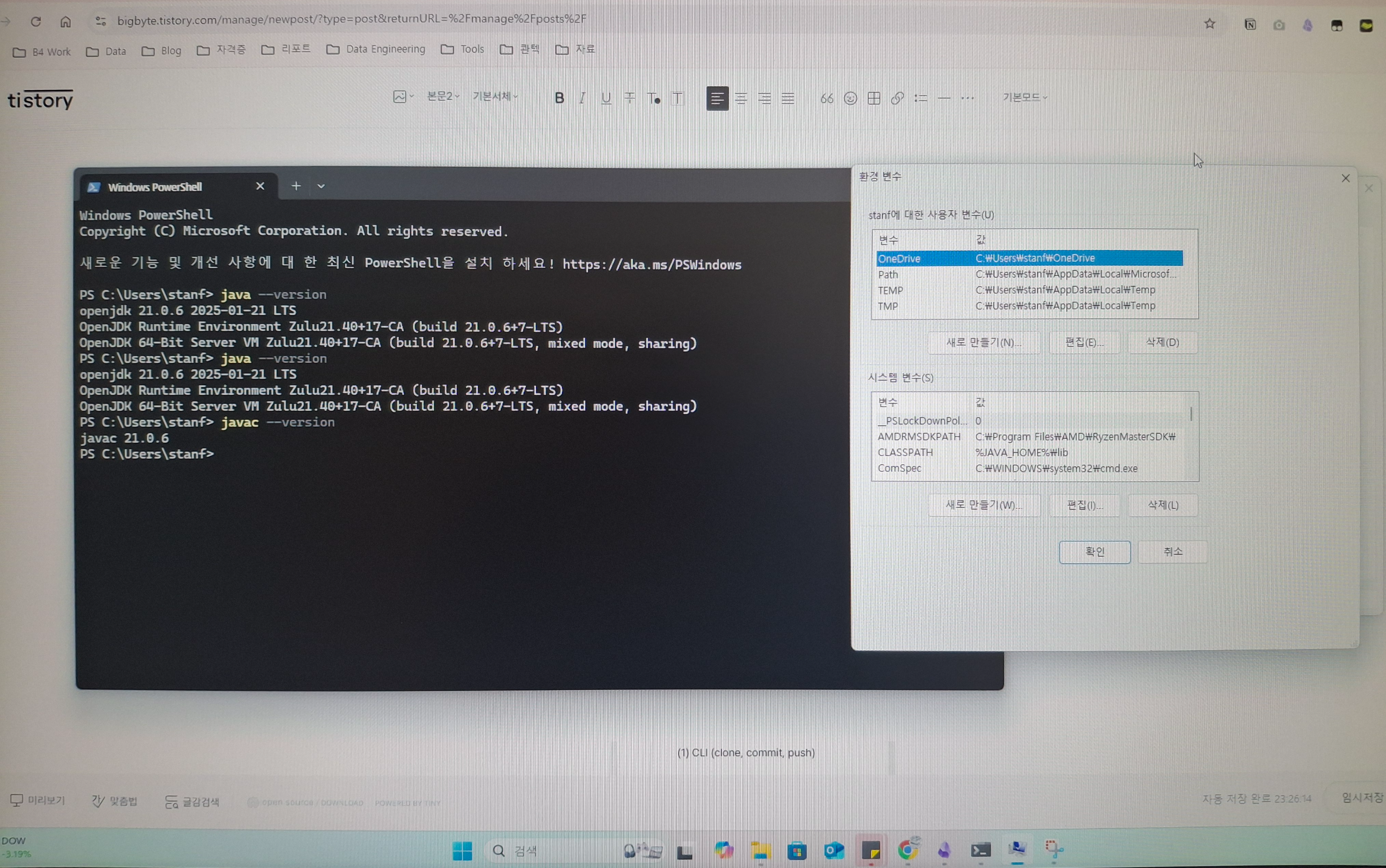The width and height of the screenshot is (1386, 868).
Task: Apply underline formatting icon
Action: coord(606,98)
